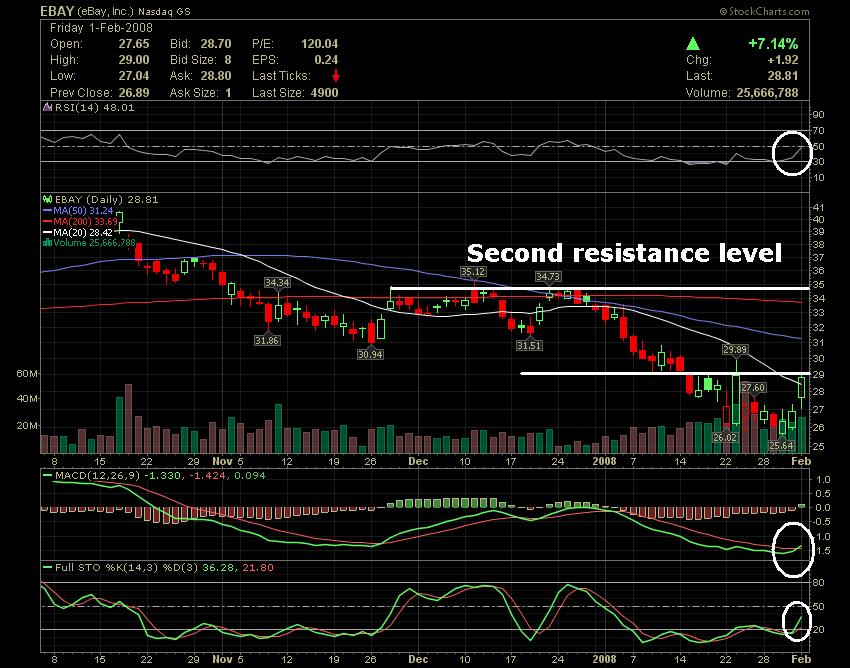
Task: Click the Chg value +1.92
Action: [782, 60]
